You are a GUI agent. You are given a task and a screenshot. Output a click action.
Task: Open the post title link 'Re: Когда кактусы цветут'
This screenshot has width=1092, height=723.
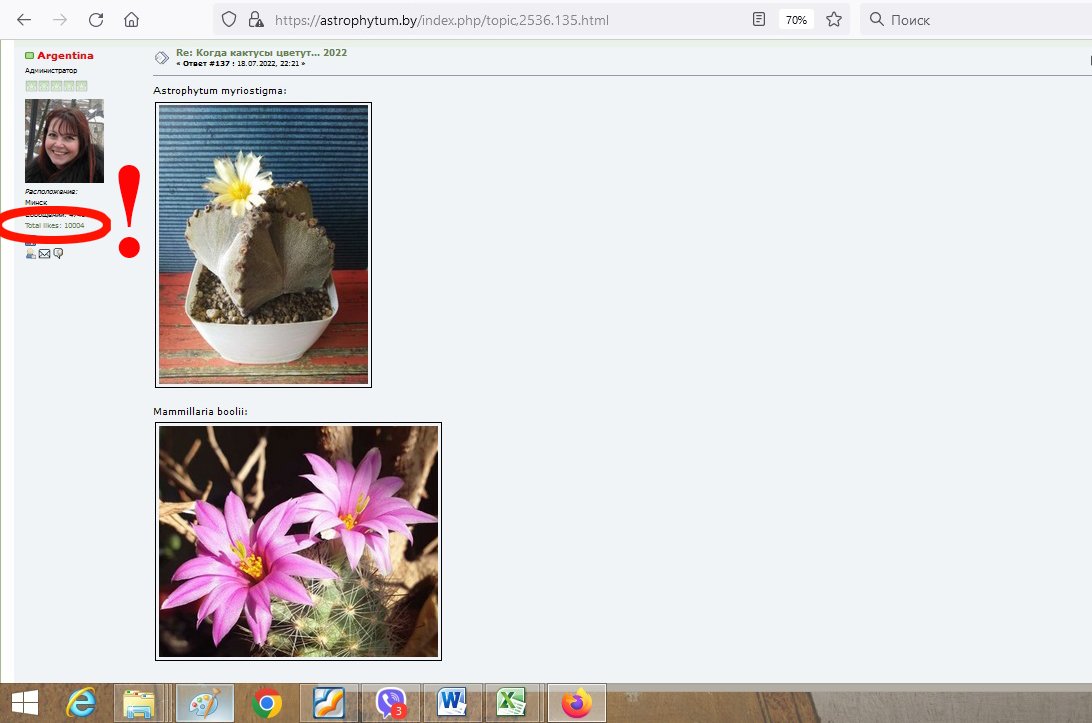coord(261,52)
